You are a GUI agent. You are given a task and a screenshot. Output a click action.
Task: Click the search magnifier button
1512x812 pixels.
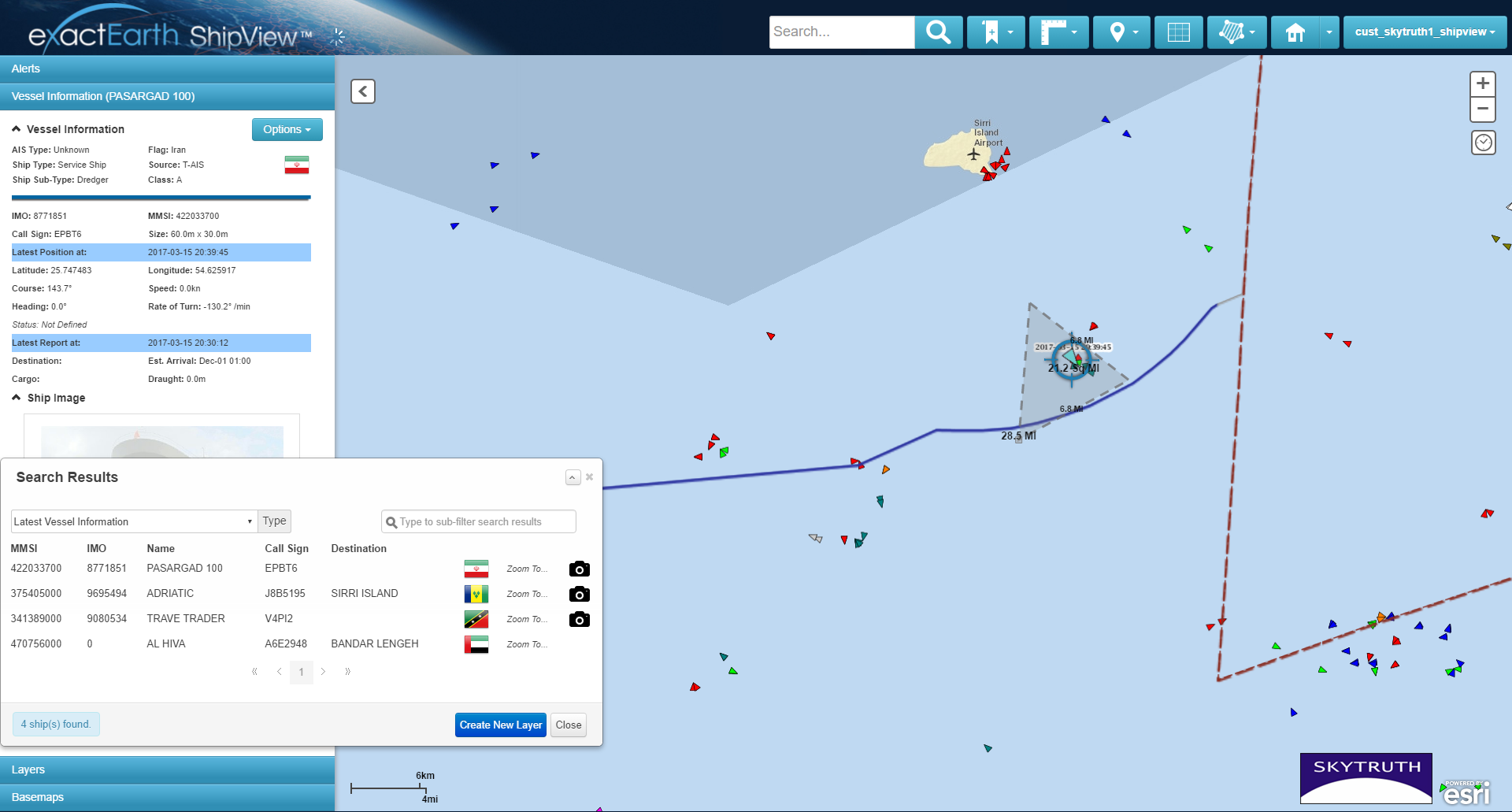click(x=939, y=32)
